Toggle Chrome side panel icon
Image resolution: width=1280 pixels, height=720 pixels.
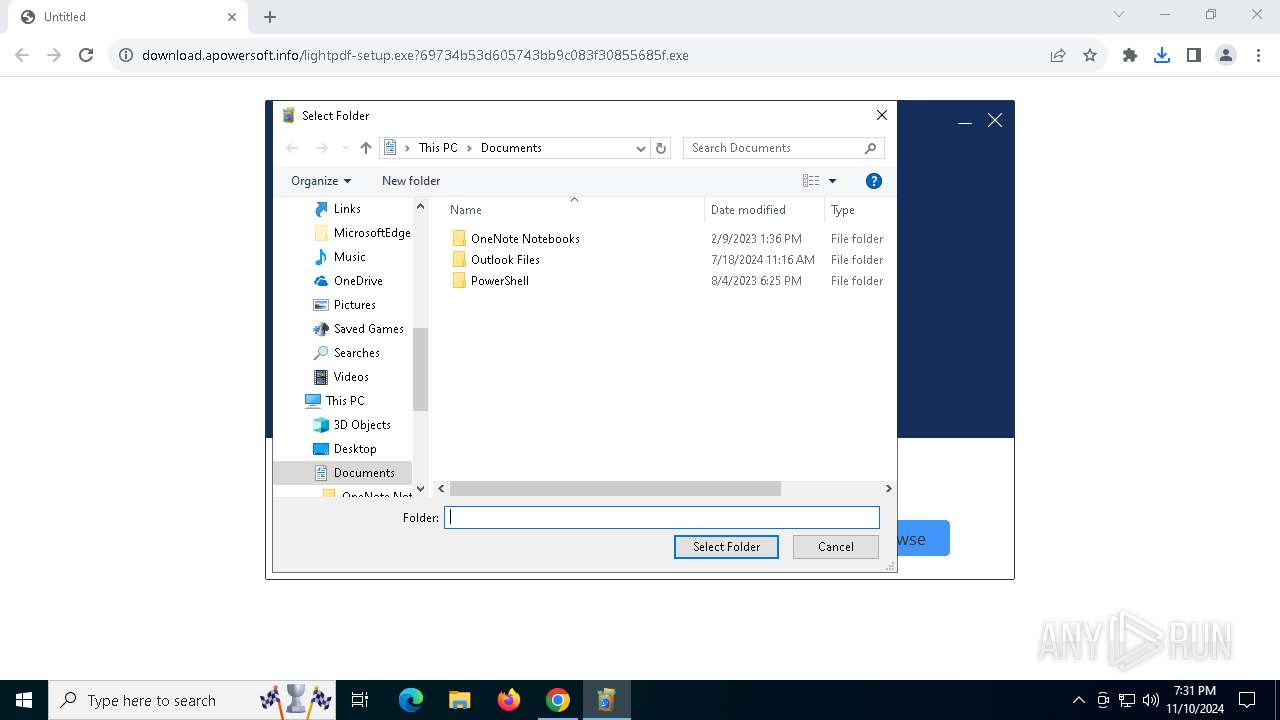tap(1194, 56)
